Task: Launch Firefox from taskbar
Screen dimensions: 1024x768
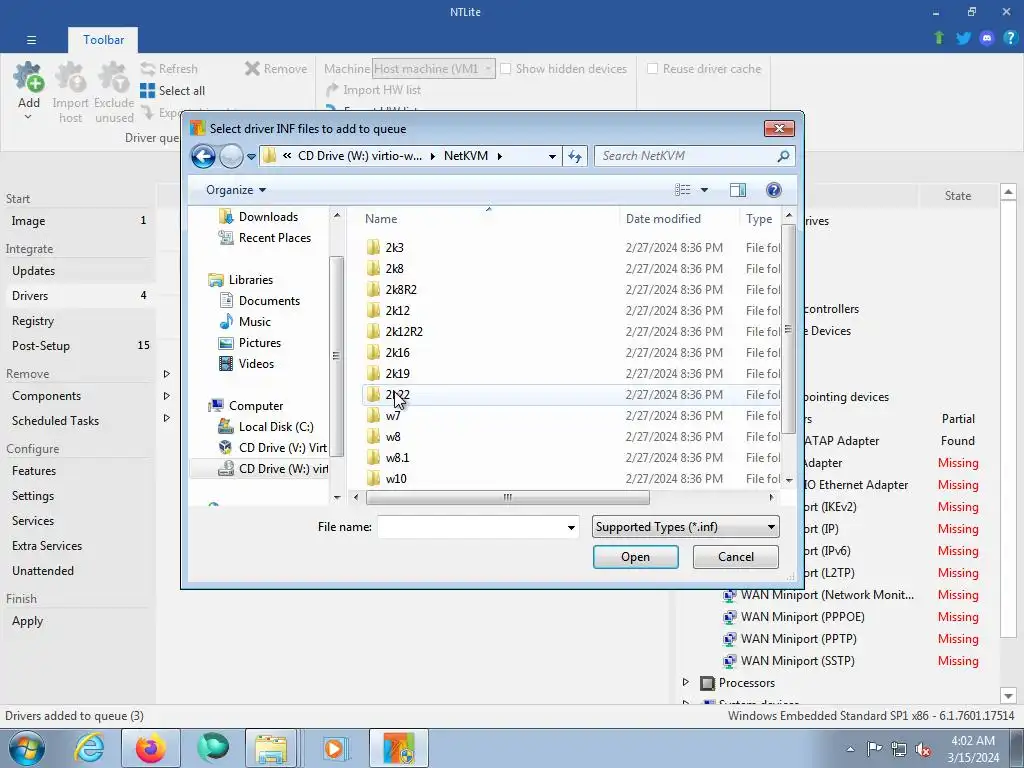Action: coord(150,748)
